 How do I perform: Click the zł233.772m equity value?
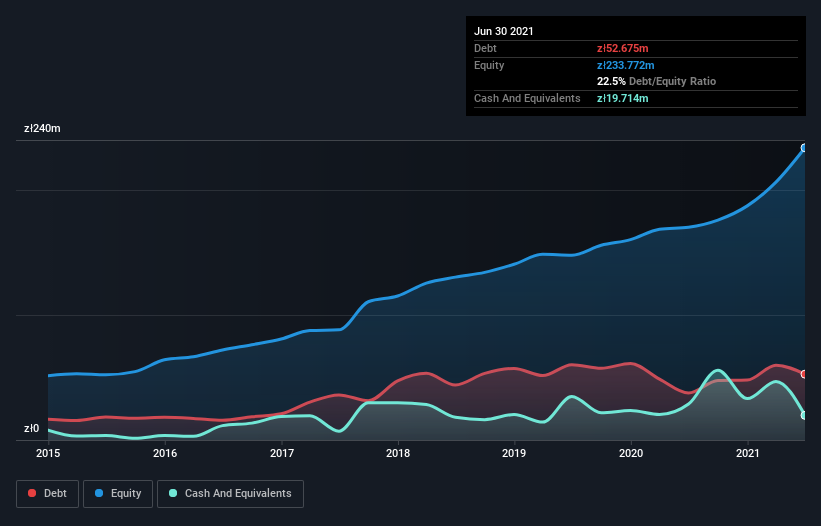click(626, 65)
